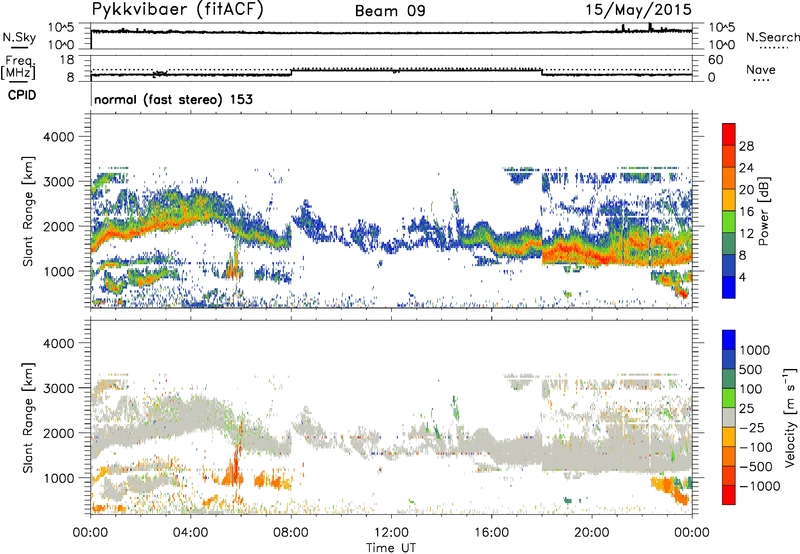Viewport: 800px width, 554px height.
Task: Click the '1000' tick in velocity panel
Action: (x=59, y=478)
